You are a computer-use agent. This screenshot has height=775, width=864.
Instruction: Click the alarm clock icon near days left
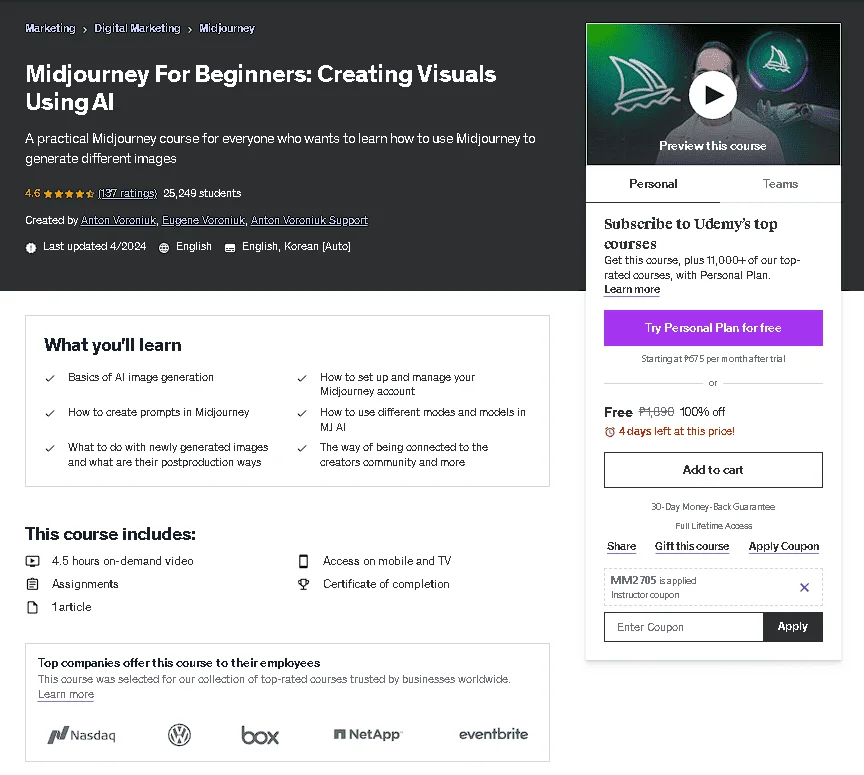(x=609, y=432)
